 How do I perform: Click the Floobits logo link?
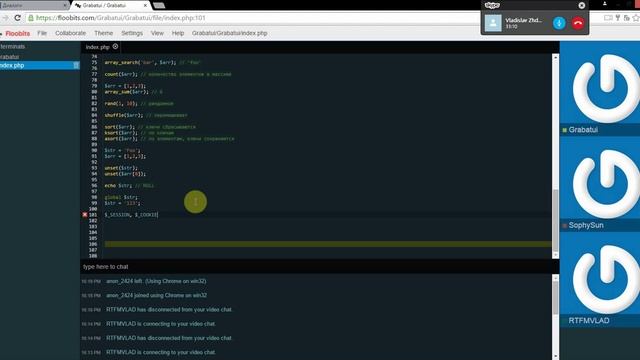pyautogui.click(x=17, y=33)
